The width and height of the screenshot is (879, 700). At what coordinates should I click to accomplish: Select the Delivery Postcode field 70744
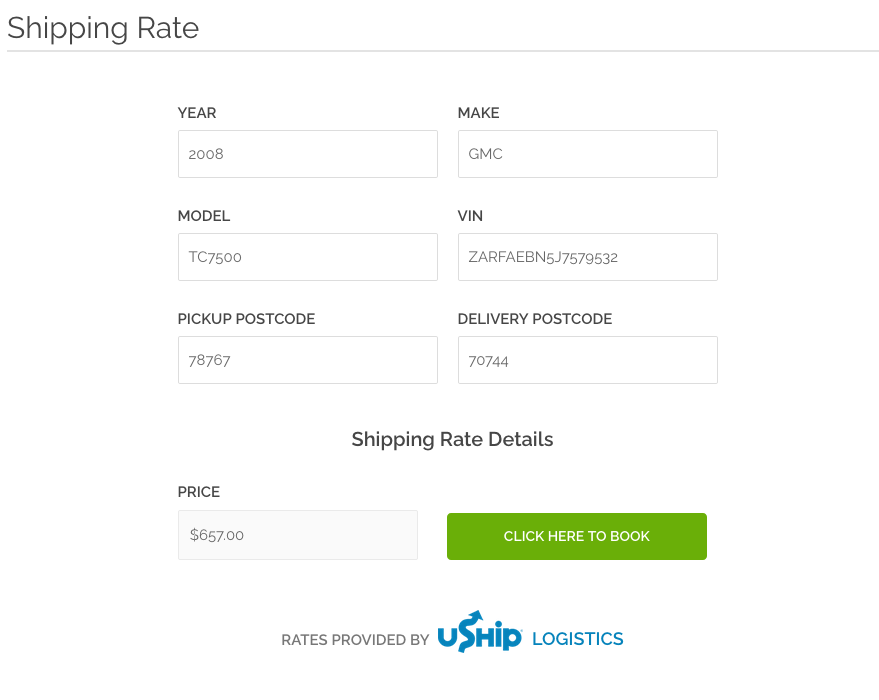point(587,360)
